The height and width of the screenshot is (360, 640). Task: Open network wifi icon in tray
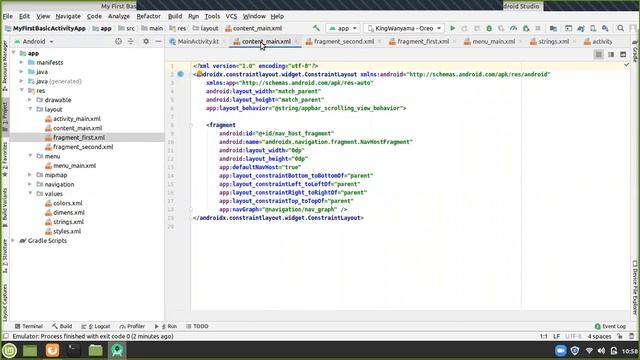click(x=589, y=351)
